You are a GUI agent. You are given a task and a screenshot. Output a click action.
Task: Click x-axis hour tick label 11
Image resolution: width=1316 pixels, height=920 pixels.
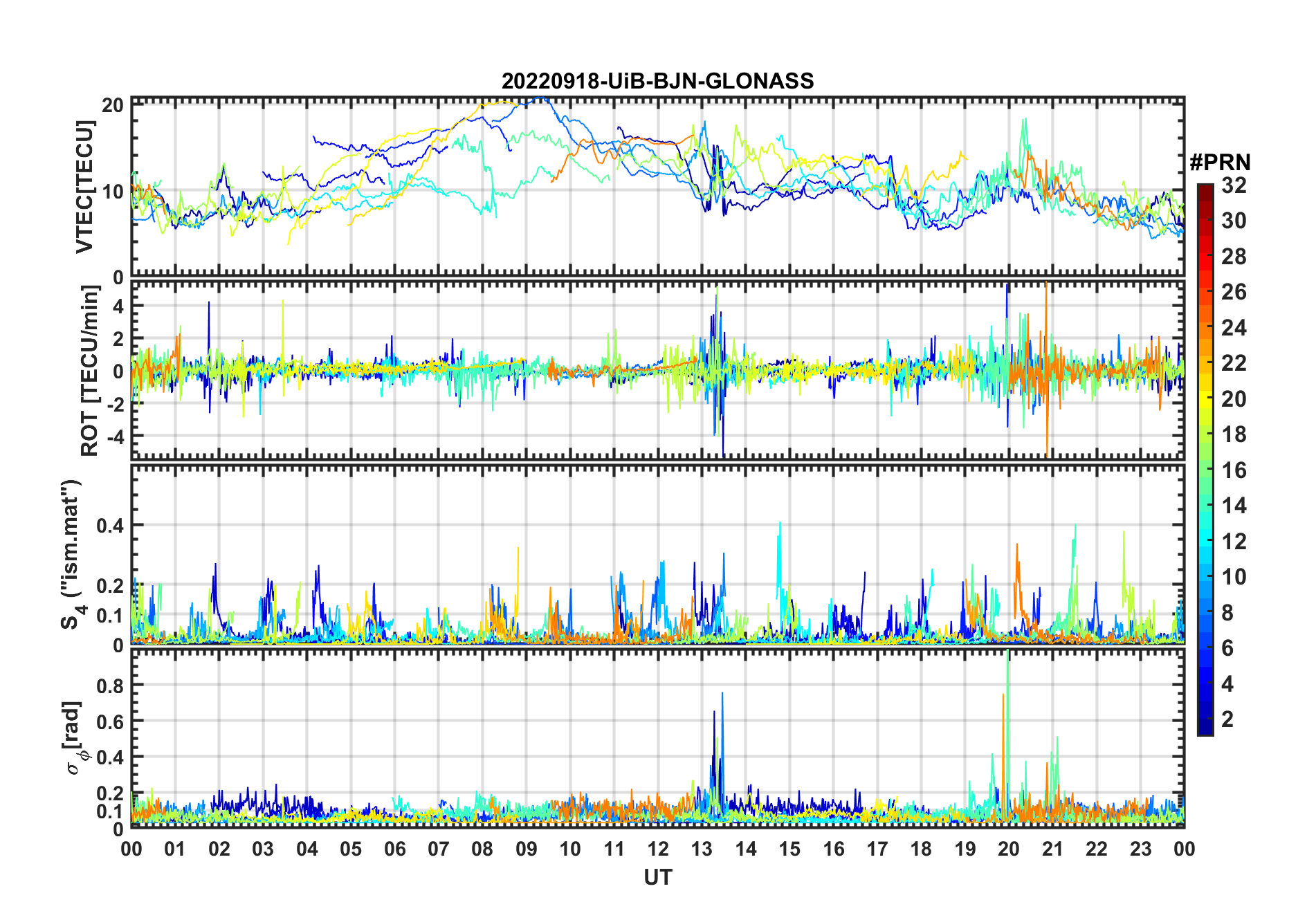tap(614, 849)
